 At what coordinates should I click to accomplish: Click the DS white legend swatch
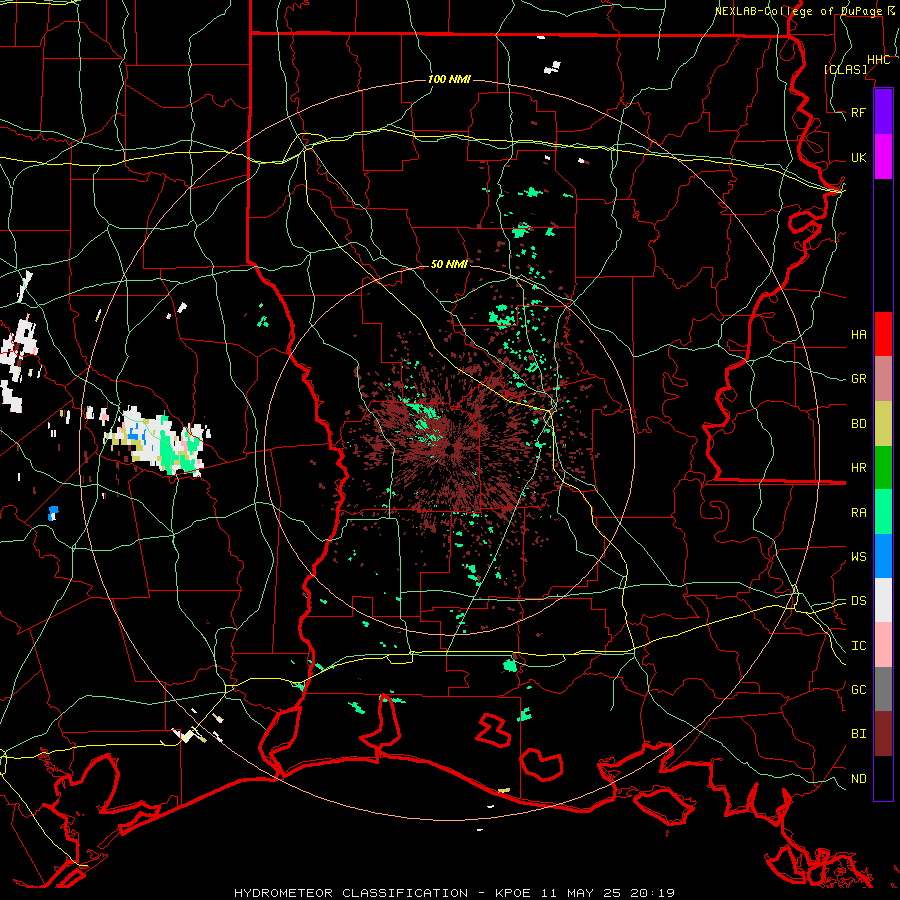pos(883,600)
